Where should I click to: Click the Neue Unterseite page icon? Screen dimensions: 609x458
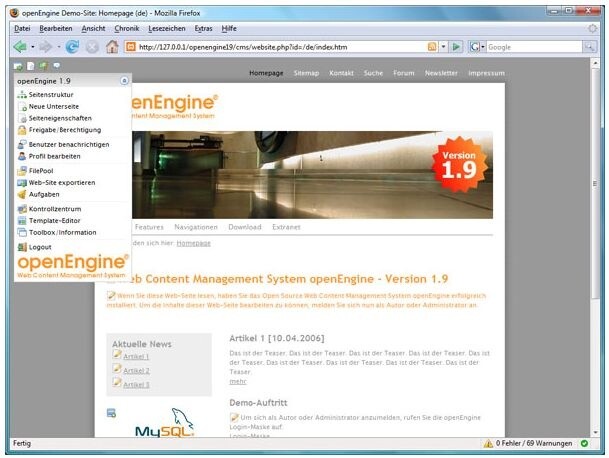pyautogui.click(x=23, y=106)
